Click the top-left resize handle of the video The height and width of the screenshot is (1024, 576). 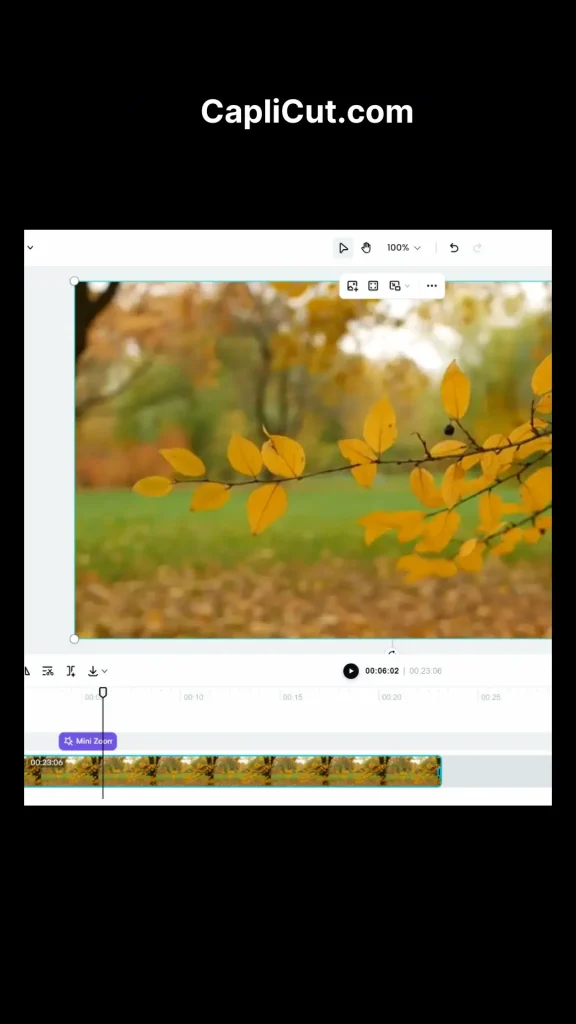tap(74, 281)
